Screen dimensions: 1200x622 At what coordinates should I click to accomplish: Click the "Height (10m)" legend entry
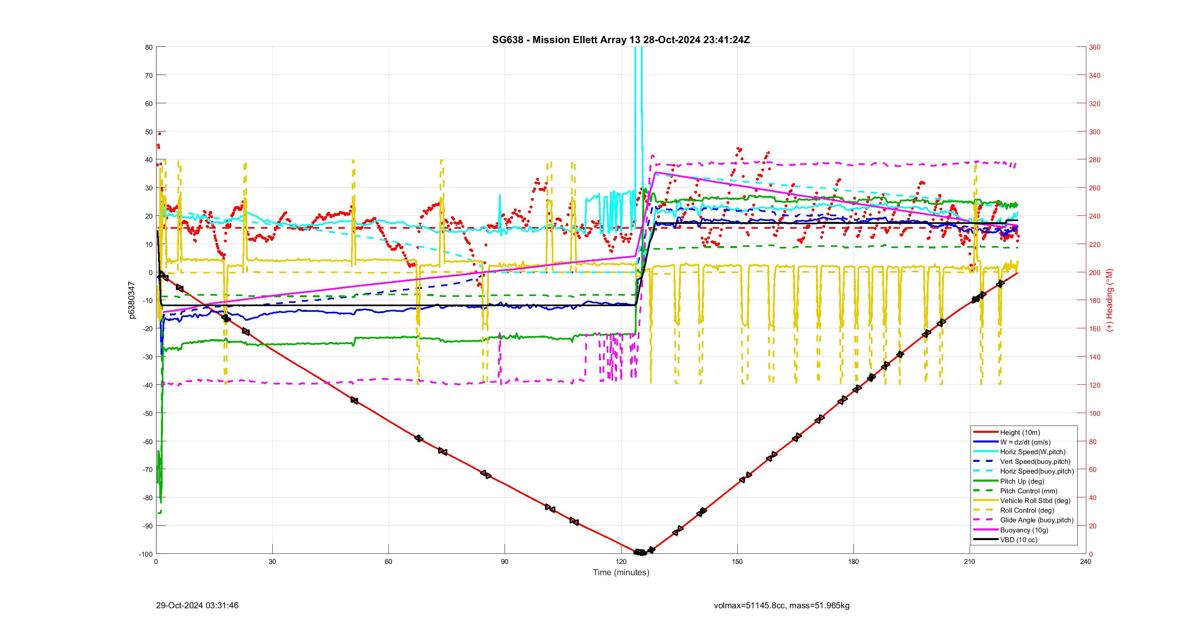(1020, 432)
